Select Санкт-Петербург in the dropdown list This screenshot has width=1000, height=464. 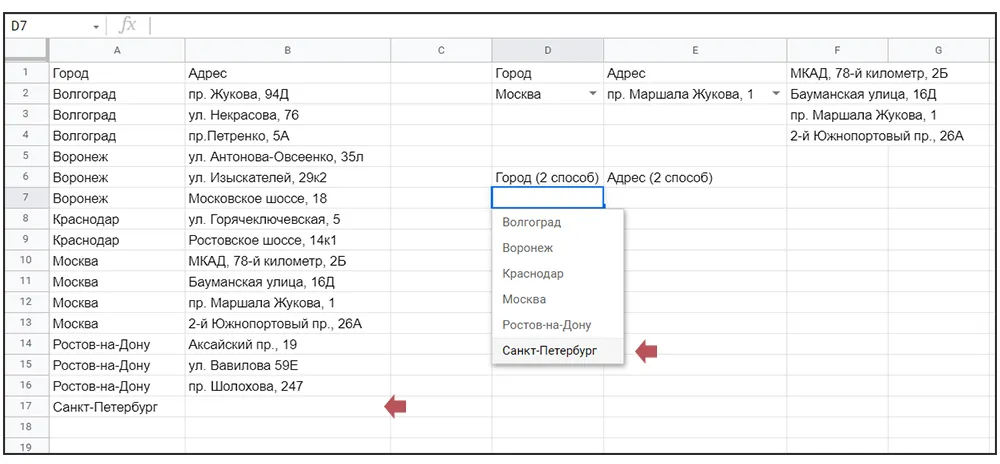click(x=548, y=351)
